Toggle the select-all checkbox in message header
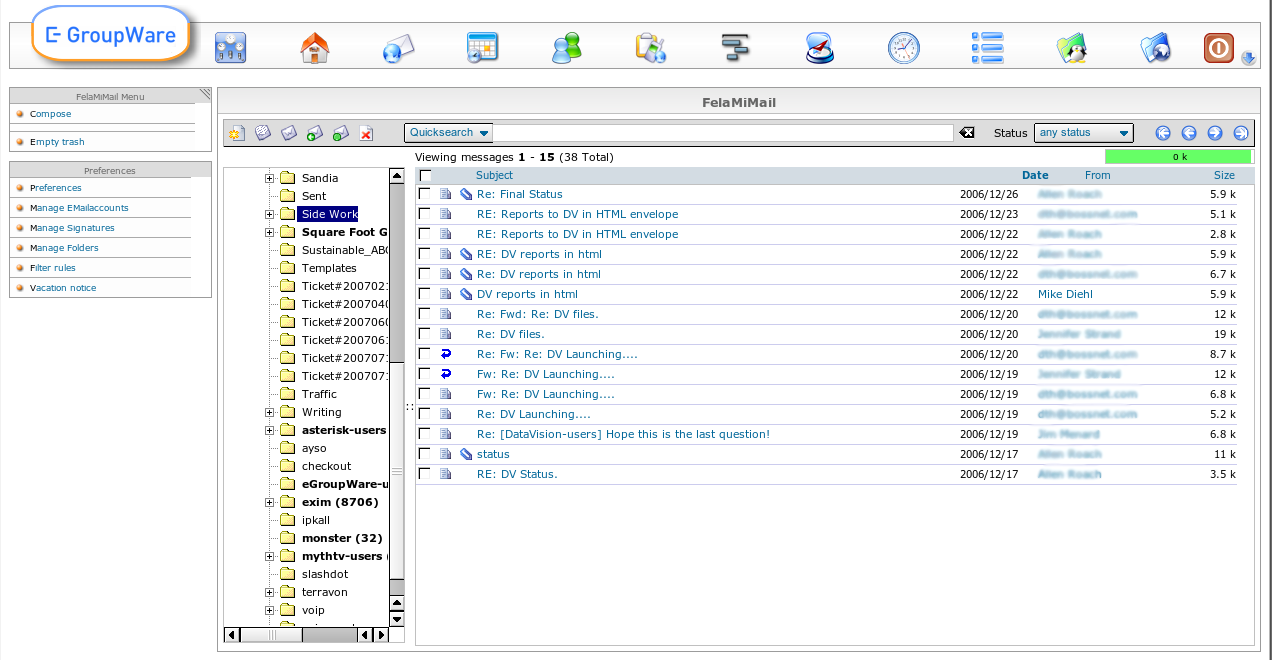Screen dimensions: 1272x660 coord(425,176)
